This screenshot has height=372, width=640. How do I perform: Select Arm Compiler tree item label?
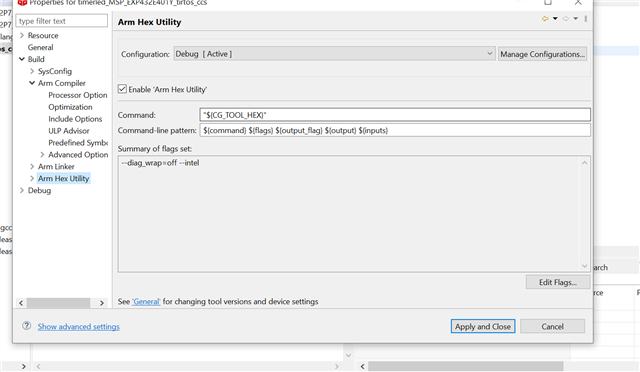62,83
